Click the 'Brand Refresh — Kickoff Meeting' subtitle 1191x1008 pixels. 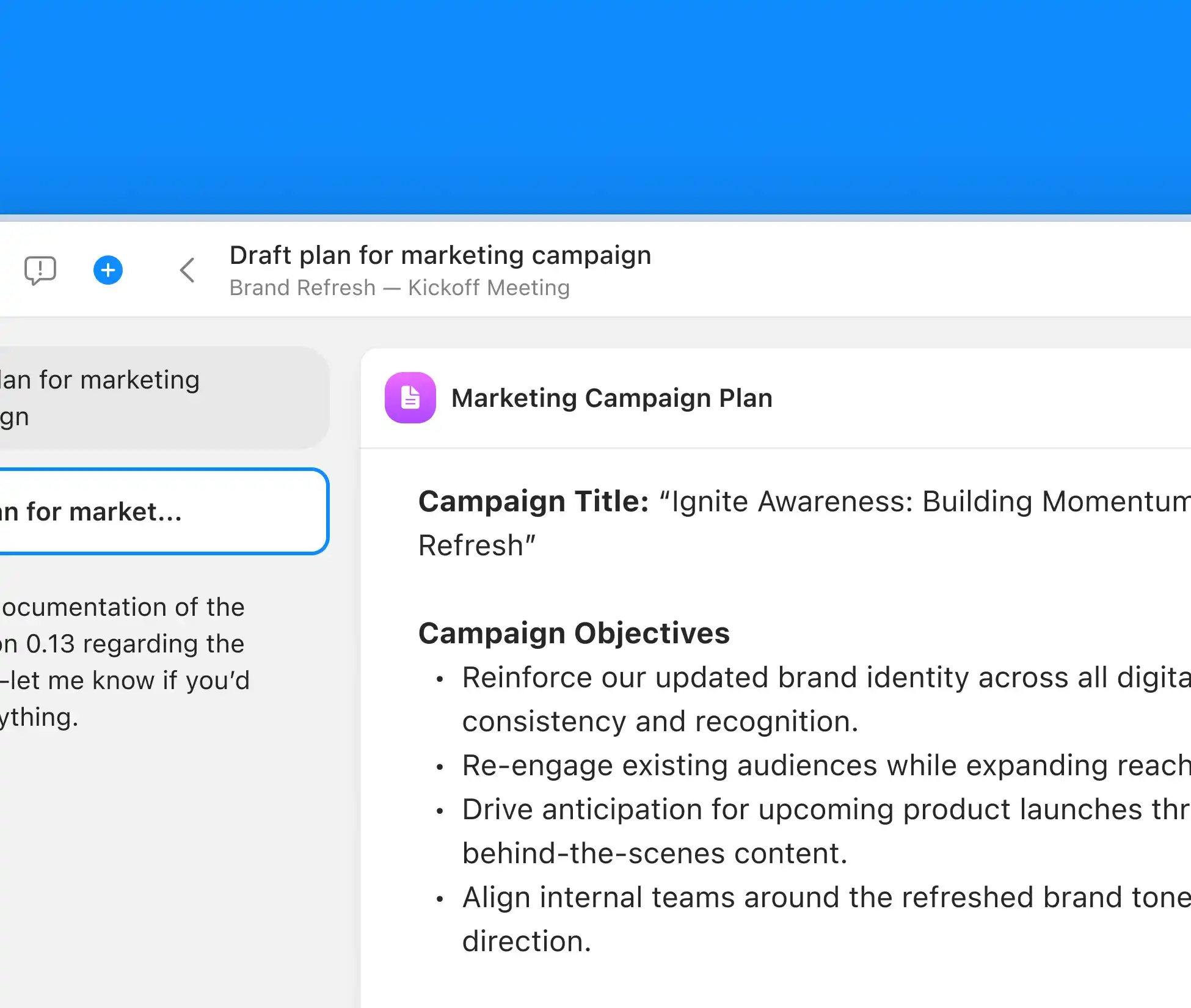click(399, 288)
